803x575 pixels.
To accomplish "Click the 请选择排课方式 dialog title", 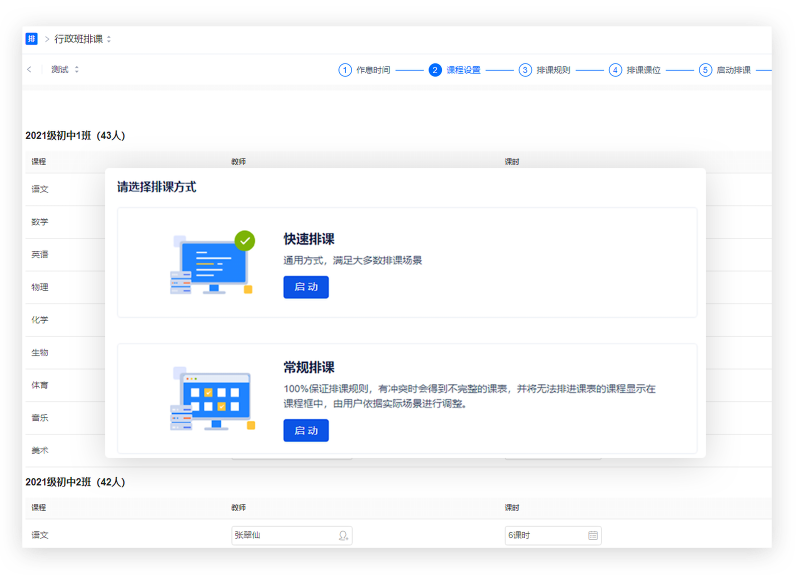I will tap(156, 187).
